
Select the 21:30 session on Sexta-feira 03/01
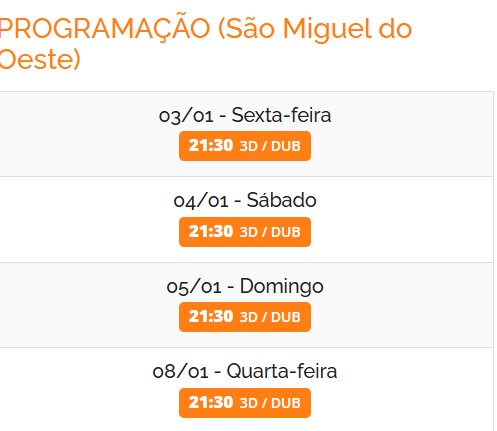pos(245,146)
